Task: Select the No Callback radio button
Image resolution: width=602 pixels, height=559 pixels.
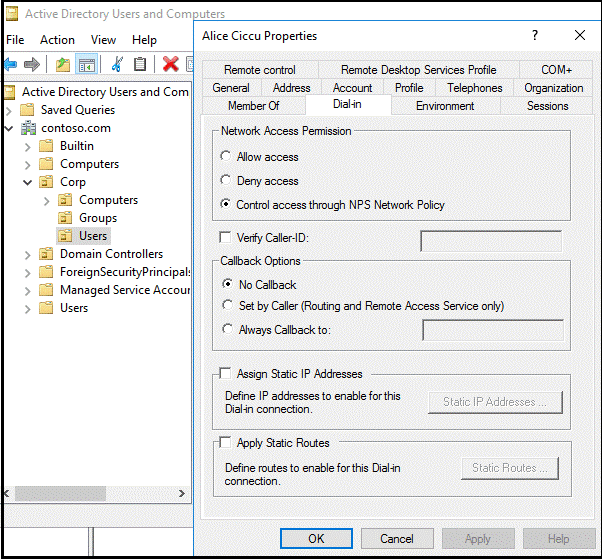Action: coord(227,284)
